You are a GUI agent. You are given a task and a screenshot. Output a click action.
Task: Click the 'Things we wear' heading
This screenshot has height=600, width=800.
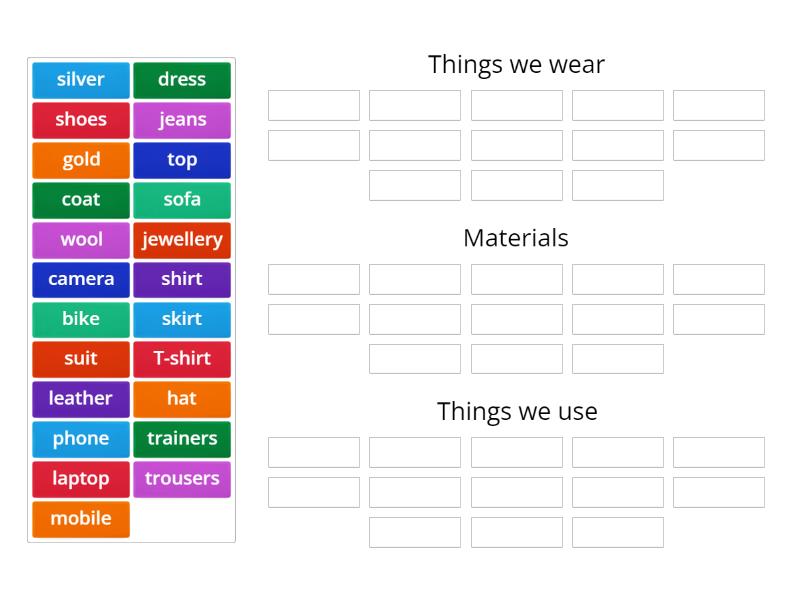(x=516, y=64)
